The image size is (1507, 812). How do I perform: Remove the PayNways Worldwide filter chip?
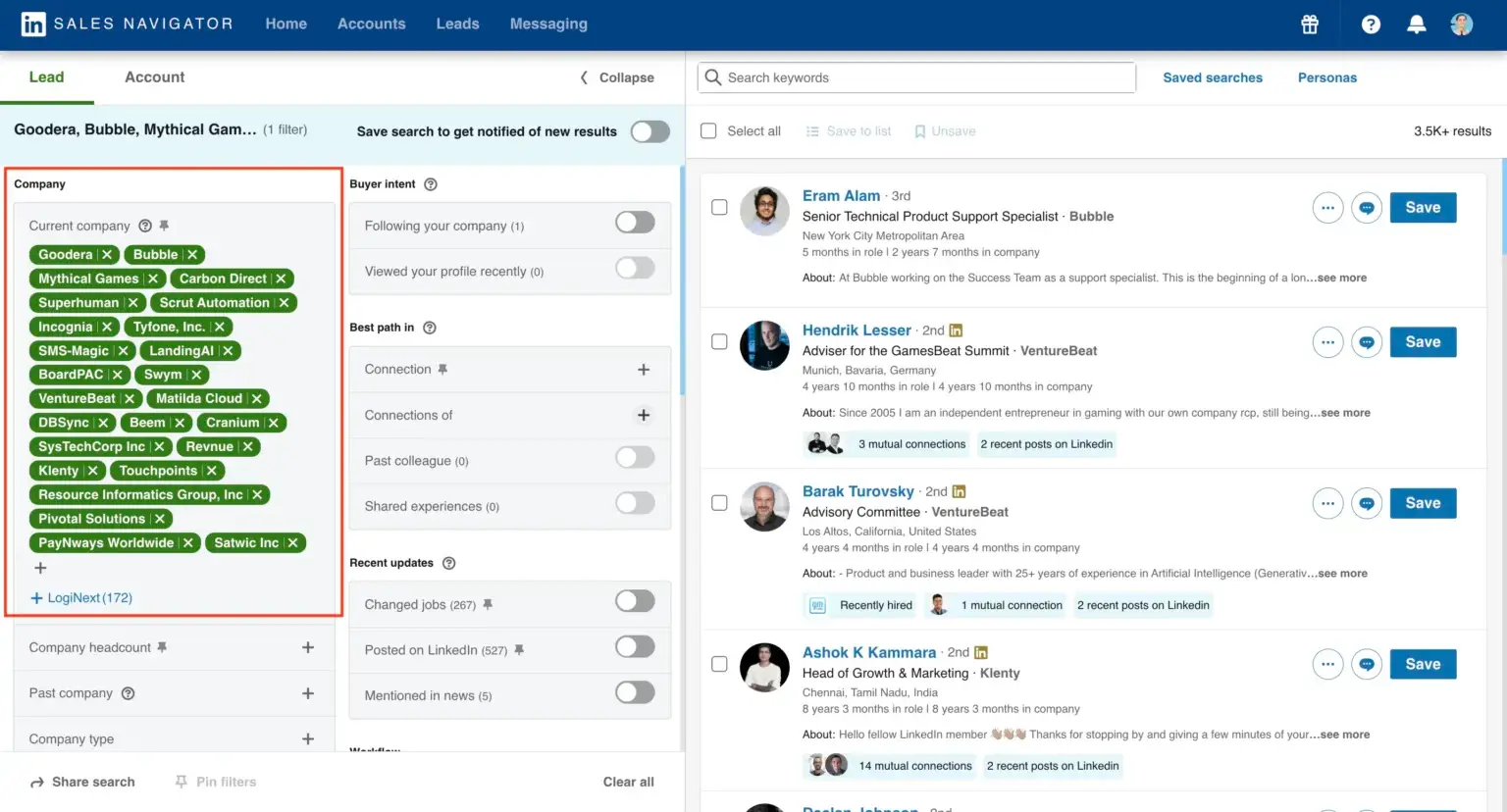[187, 543]
